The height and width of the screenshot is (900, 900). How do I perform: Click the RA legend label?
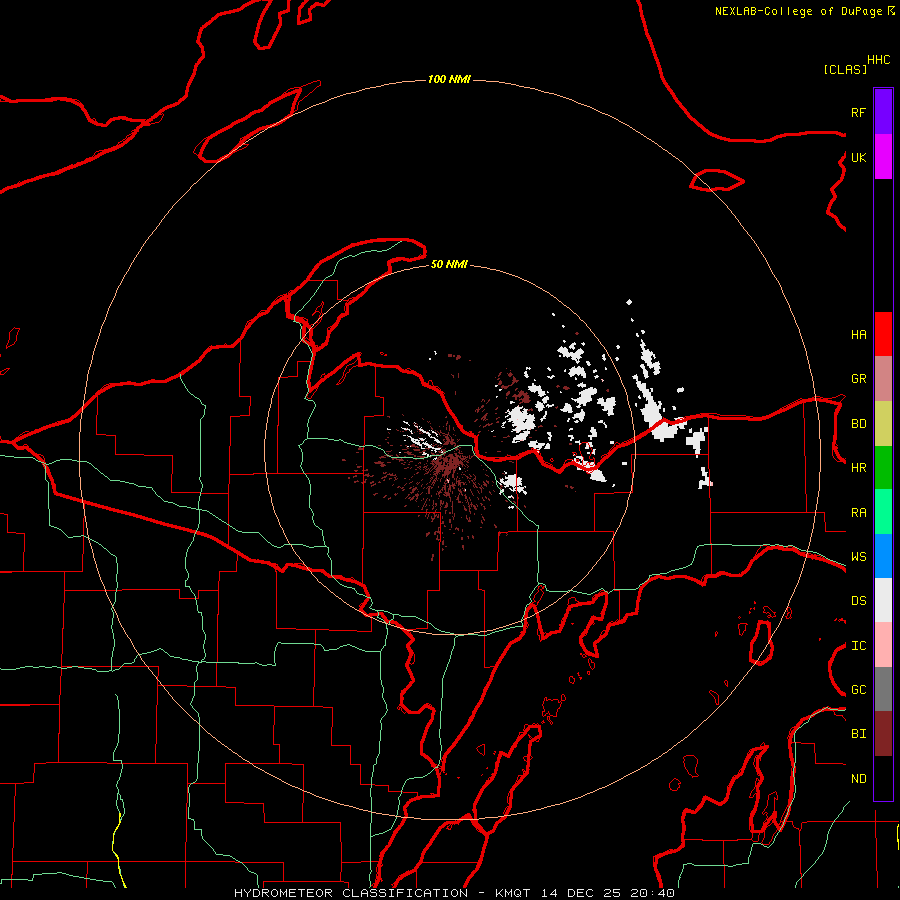pos(858,513)
